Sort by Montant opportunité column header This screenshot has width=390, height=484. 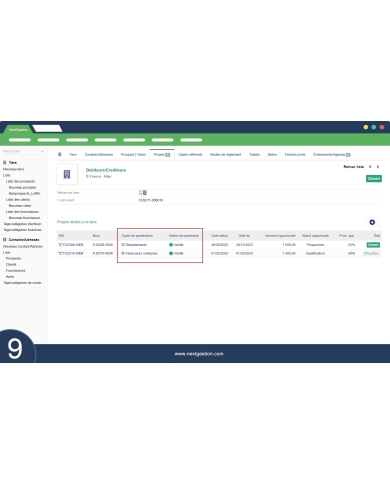[x=280, y=236]
